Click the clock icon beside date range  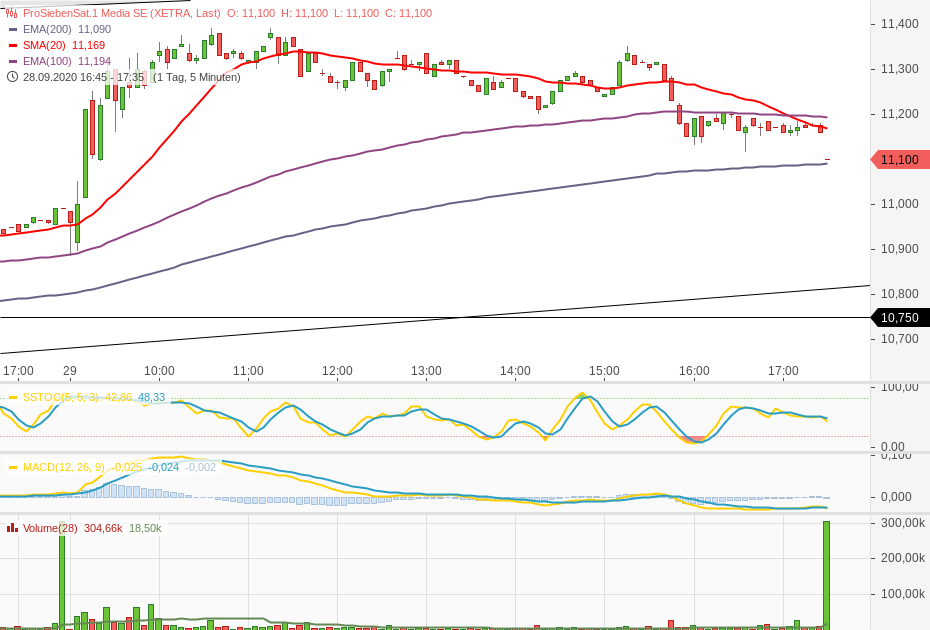pyautogui.click(x=12, y=77)
